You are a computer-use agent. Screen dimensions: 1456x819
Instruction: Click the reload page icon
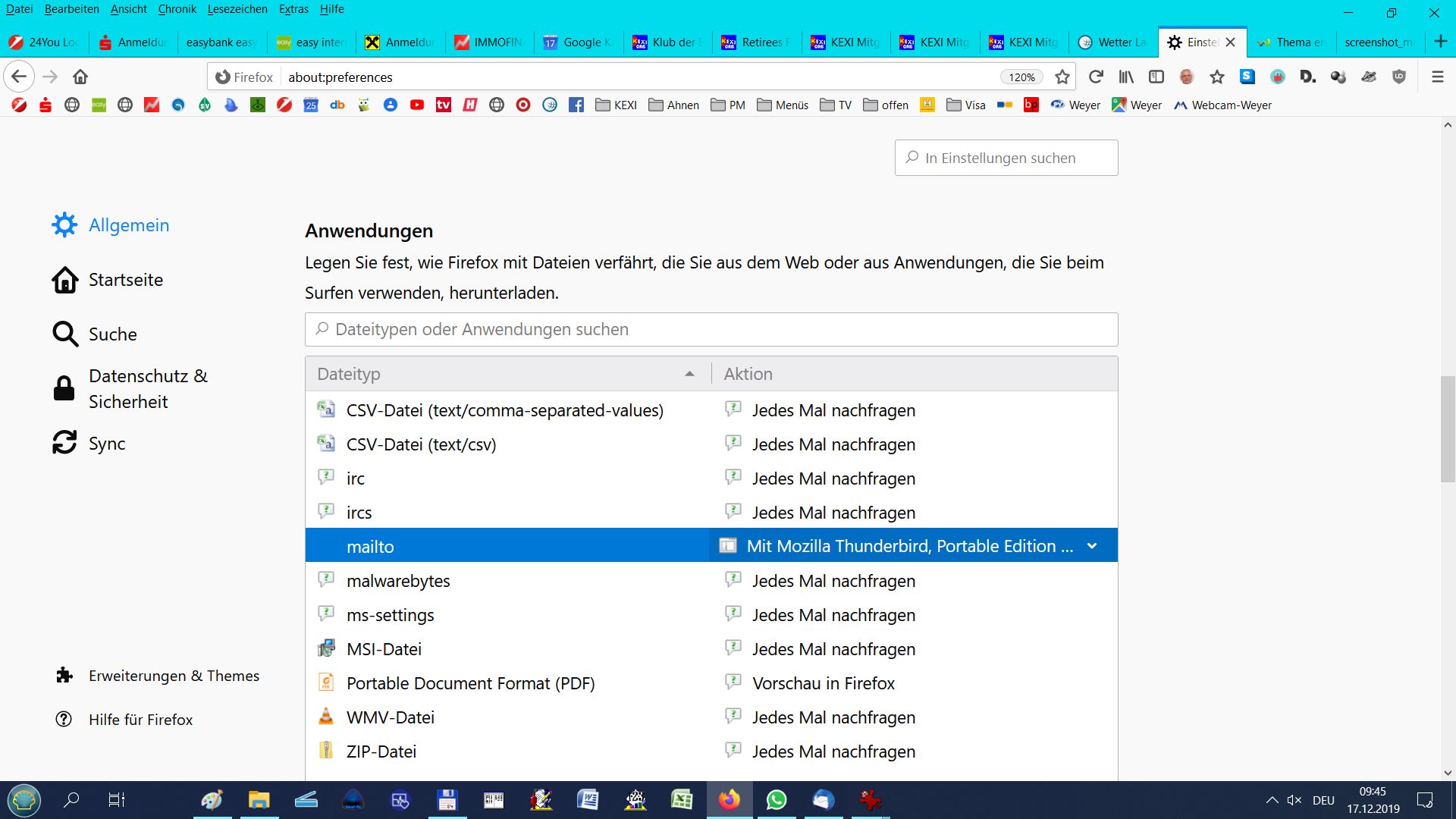click(x=1096, y=77)
